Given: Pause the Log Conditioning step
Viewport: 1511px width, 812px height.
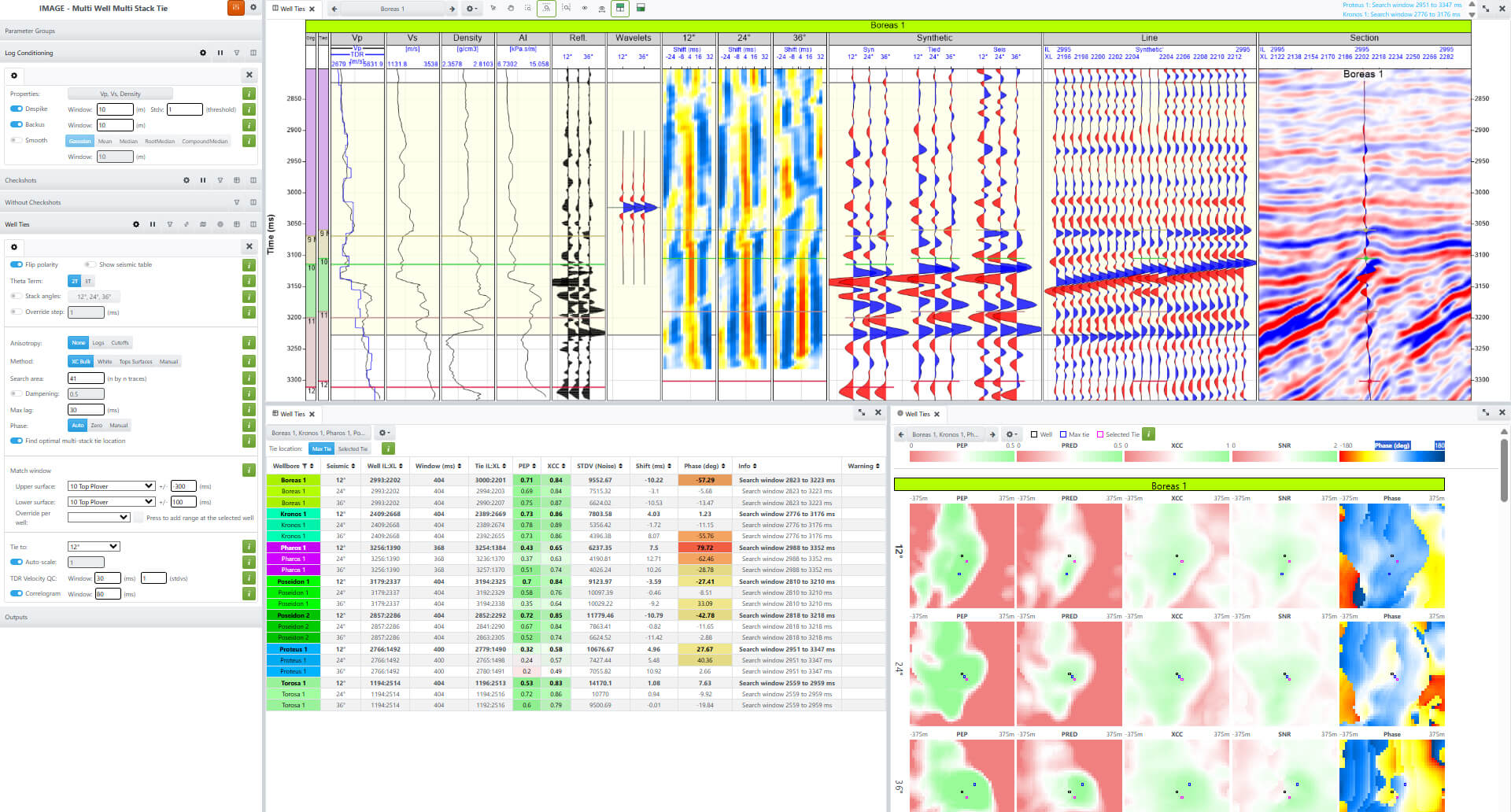Looking at the screenshot, I should tap(220, 53).
